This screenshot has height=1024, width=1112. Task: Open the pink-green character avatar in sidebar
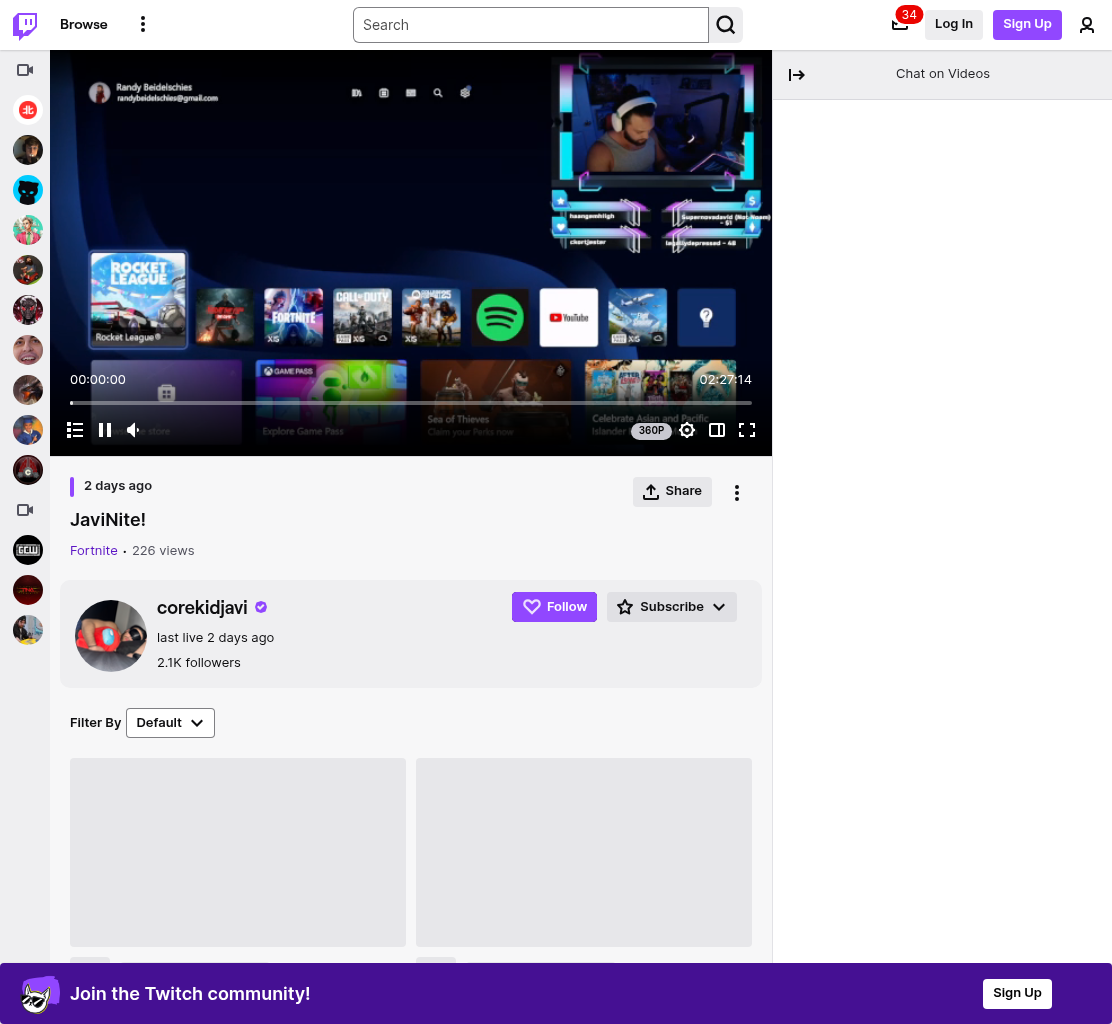click(x=28, y=230)
